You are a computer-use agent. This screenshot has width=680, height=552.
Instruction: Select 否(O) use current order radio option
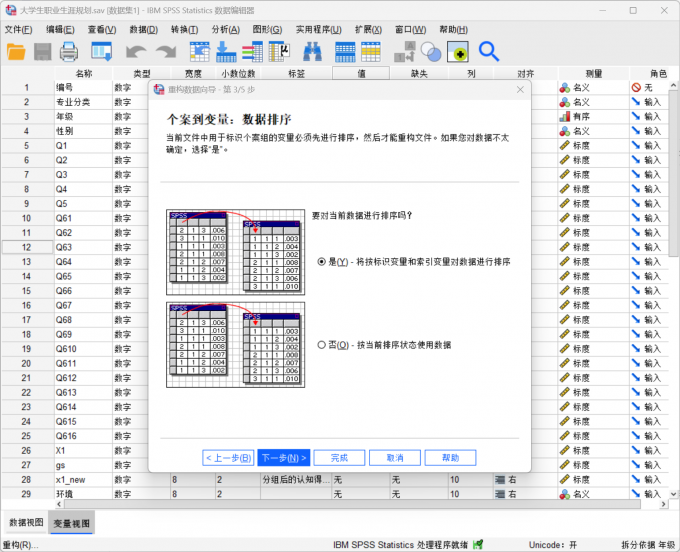(321, 345)
